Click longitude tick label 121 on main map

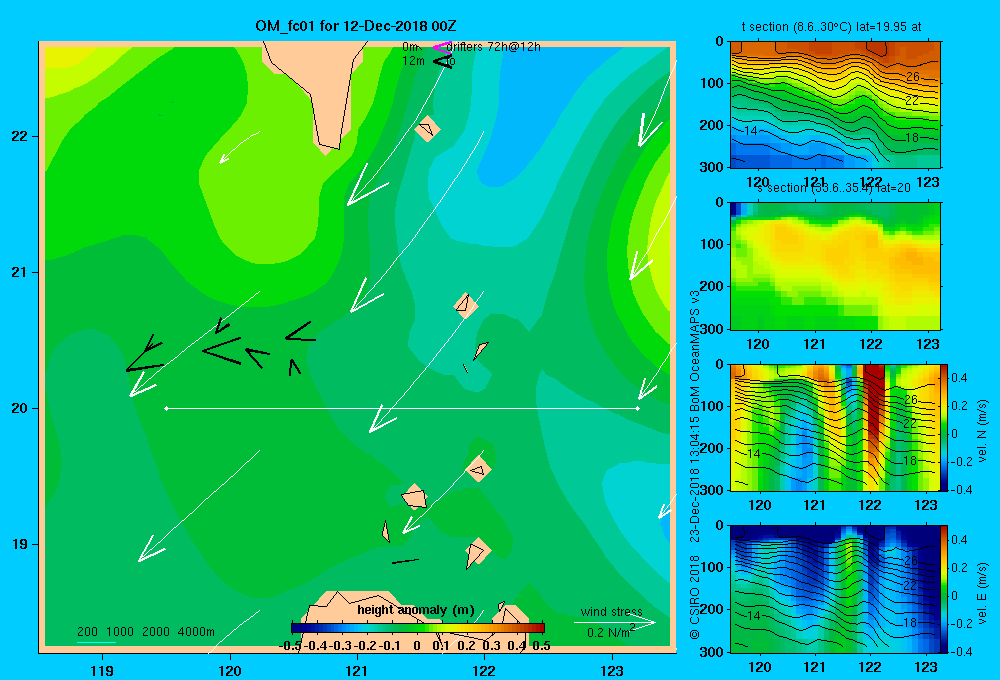357,670
